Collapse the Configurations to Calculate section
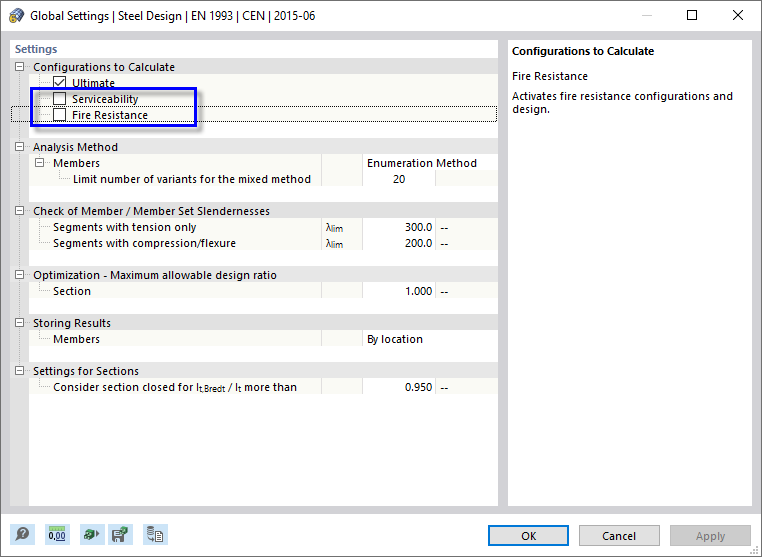The image size is (762, 557). click(19, 67)
